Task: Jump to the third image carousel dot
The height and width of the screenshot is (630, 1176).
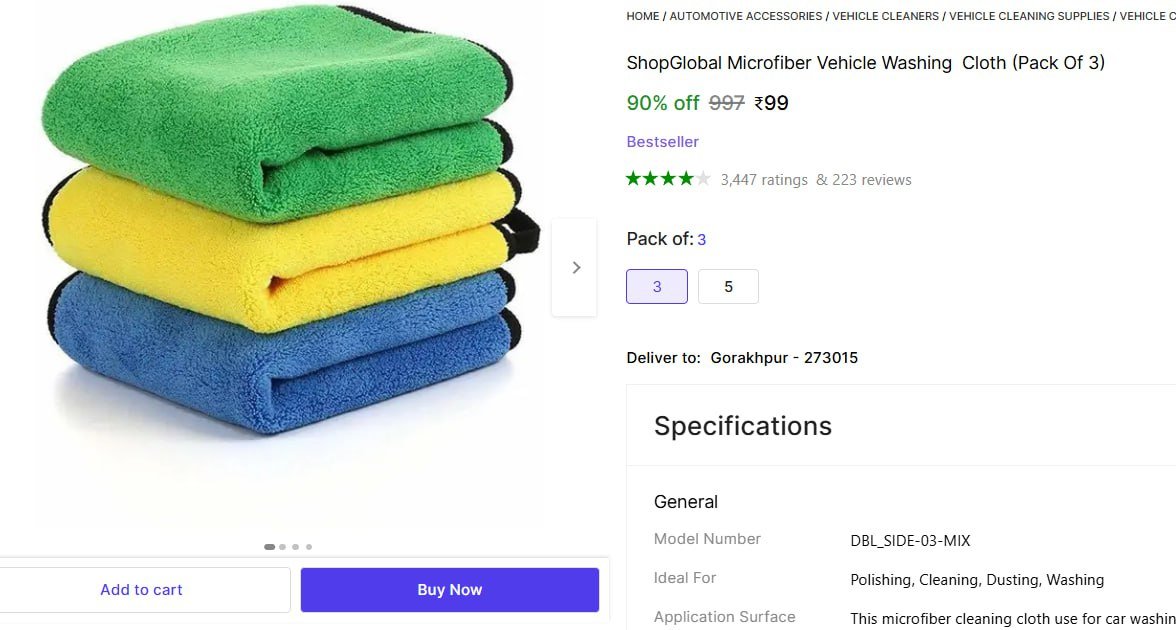Action: 296,547
